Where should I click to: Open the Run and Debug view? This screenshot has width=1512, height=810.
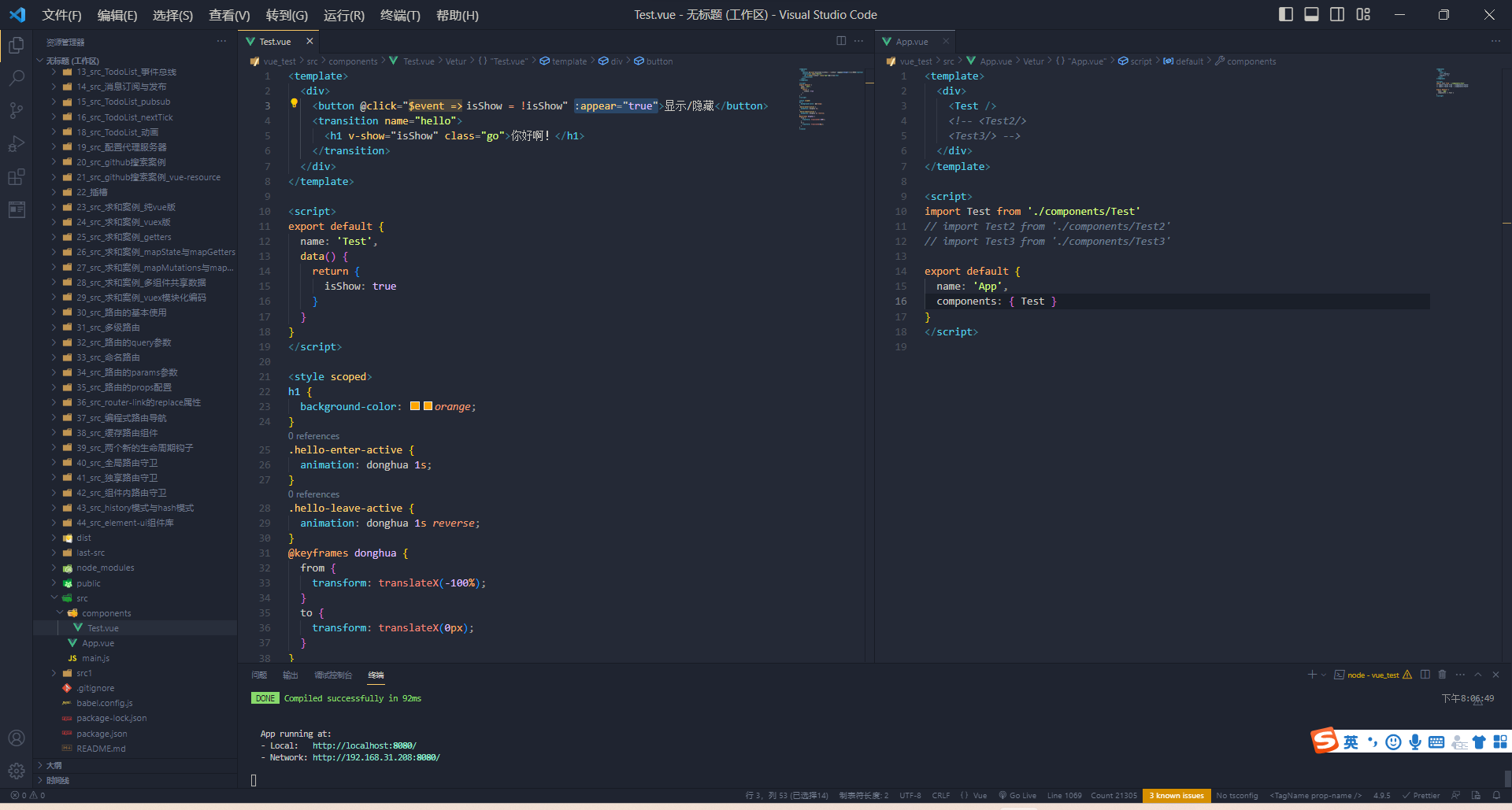[16, 143]
